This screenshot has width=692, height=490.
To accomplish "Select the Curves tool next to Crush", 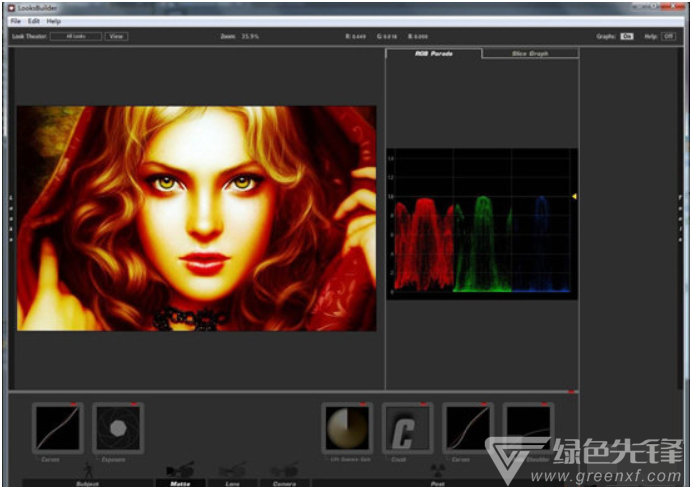I will click(x=468, y=428).
